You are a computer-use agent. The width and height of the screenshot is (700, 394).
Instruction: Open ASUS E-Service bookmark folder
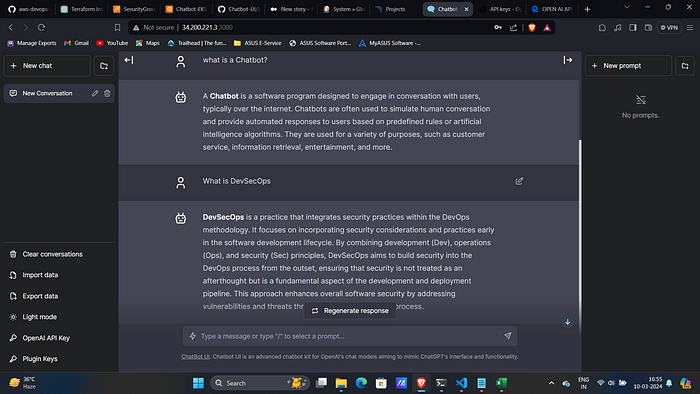click(x=258, y=43)
